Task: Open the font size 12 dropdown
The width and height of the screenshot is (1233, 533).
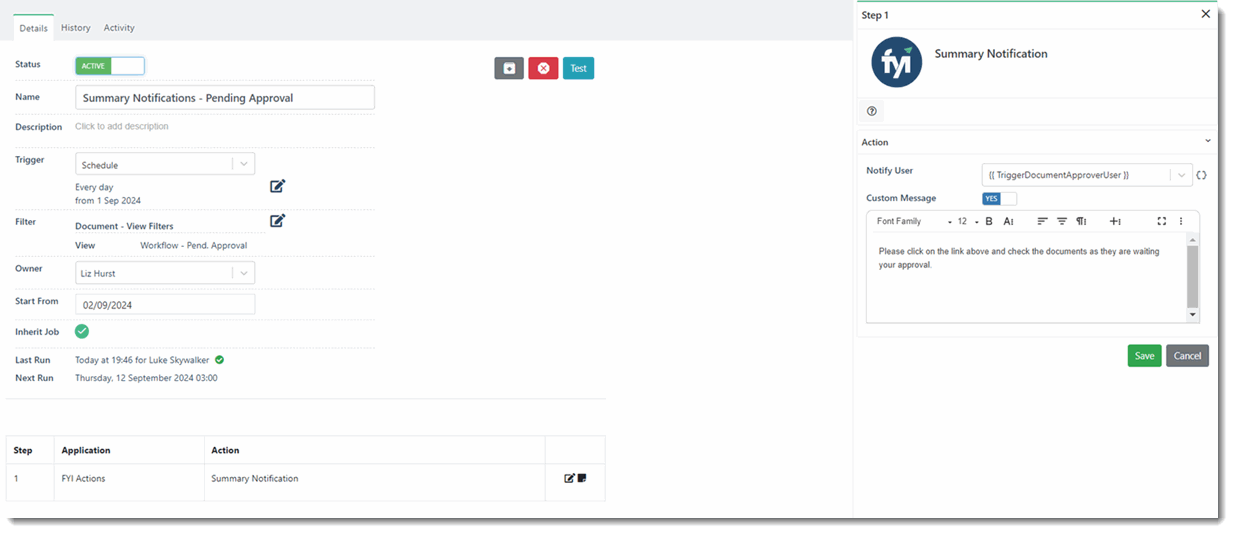Action: pyautogui.click(x=968, y=221)
